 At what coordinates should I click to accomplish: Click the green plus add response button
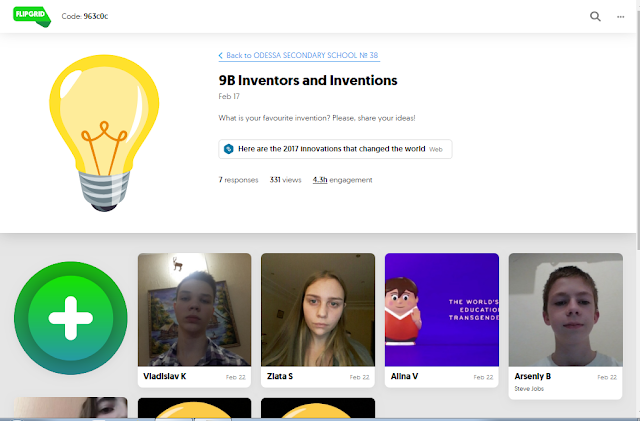[x=71, y=318]
